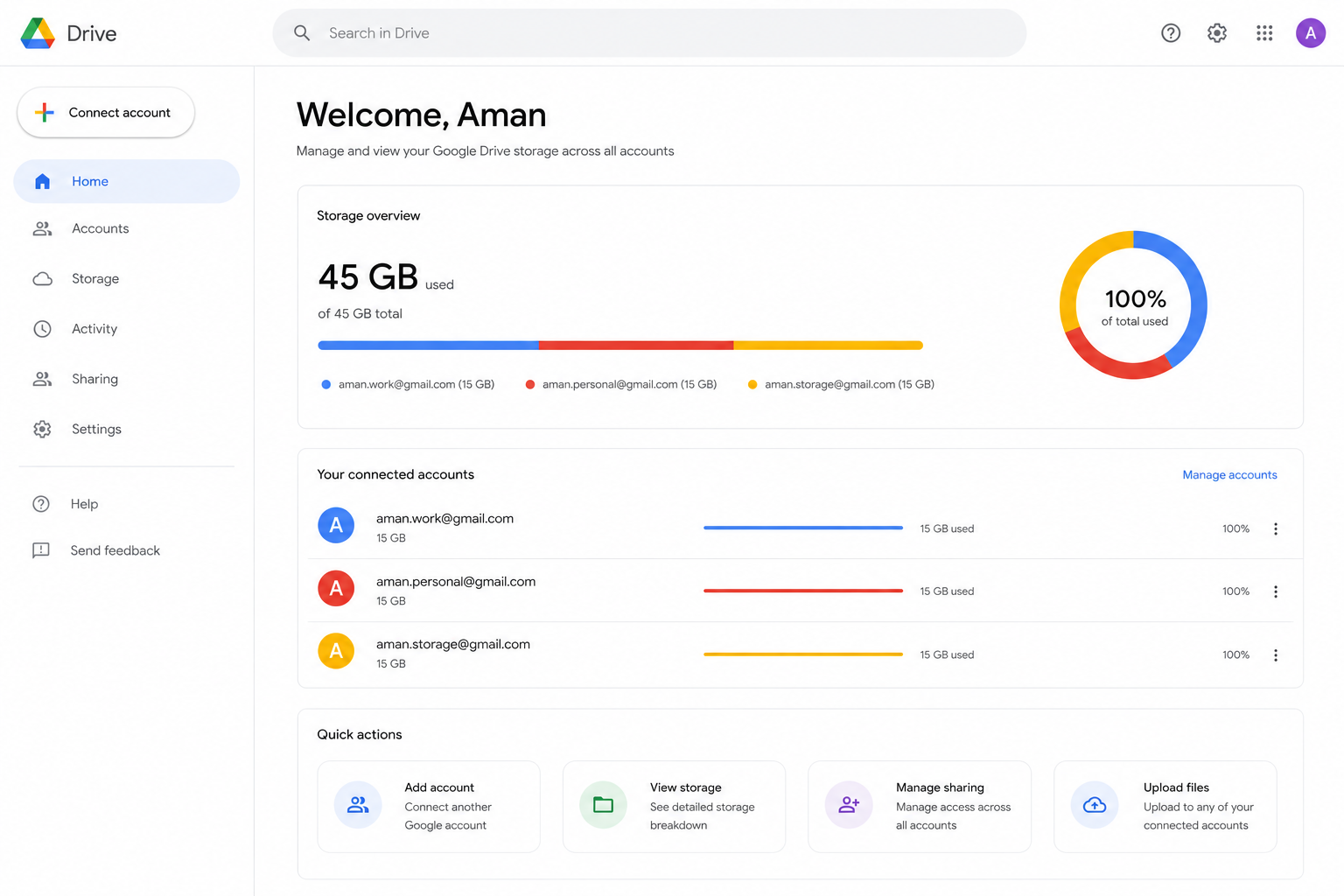Click the Upload files quick action card
This screenshot has width=1344, height=896.
[1165, 807]
